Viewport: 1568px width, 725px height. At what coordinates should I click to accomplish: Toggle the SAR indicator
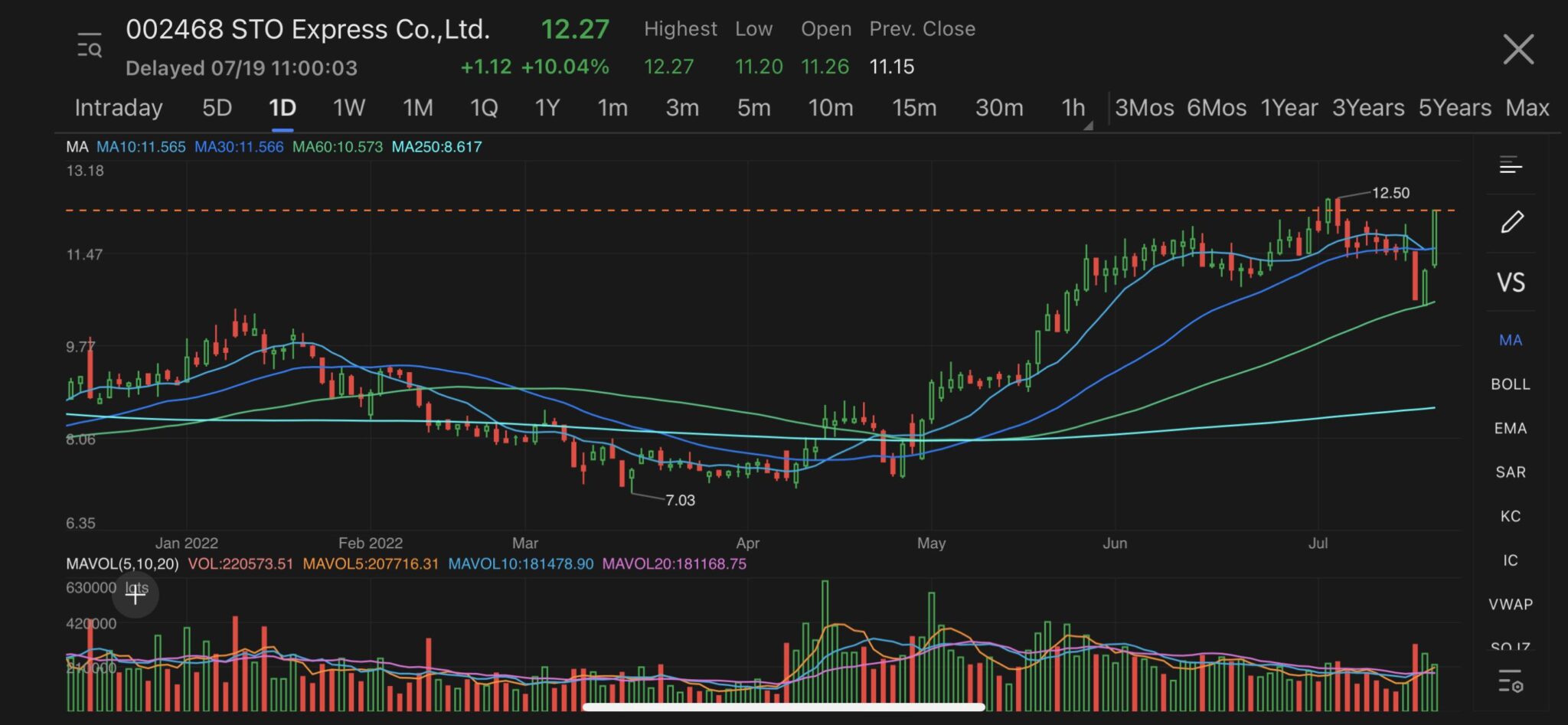(x=1511, y=472)
